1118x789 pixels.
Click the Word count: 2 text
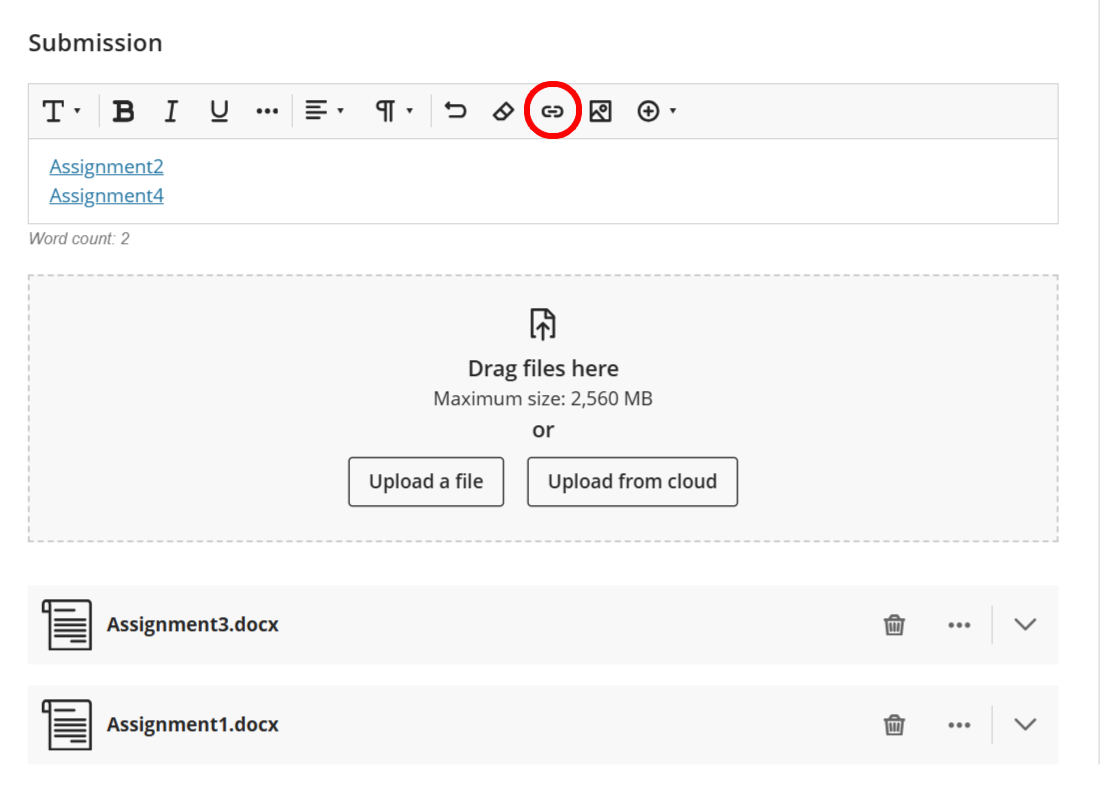pyautogui.click(x=79, y=239)
